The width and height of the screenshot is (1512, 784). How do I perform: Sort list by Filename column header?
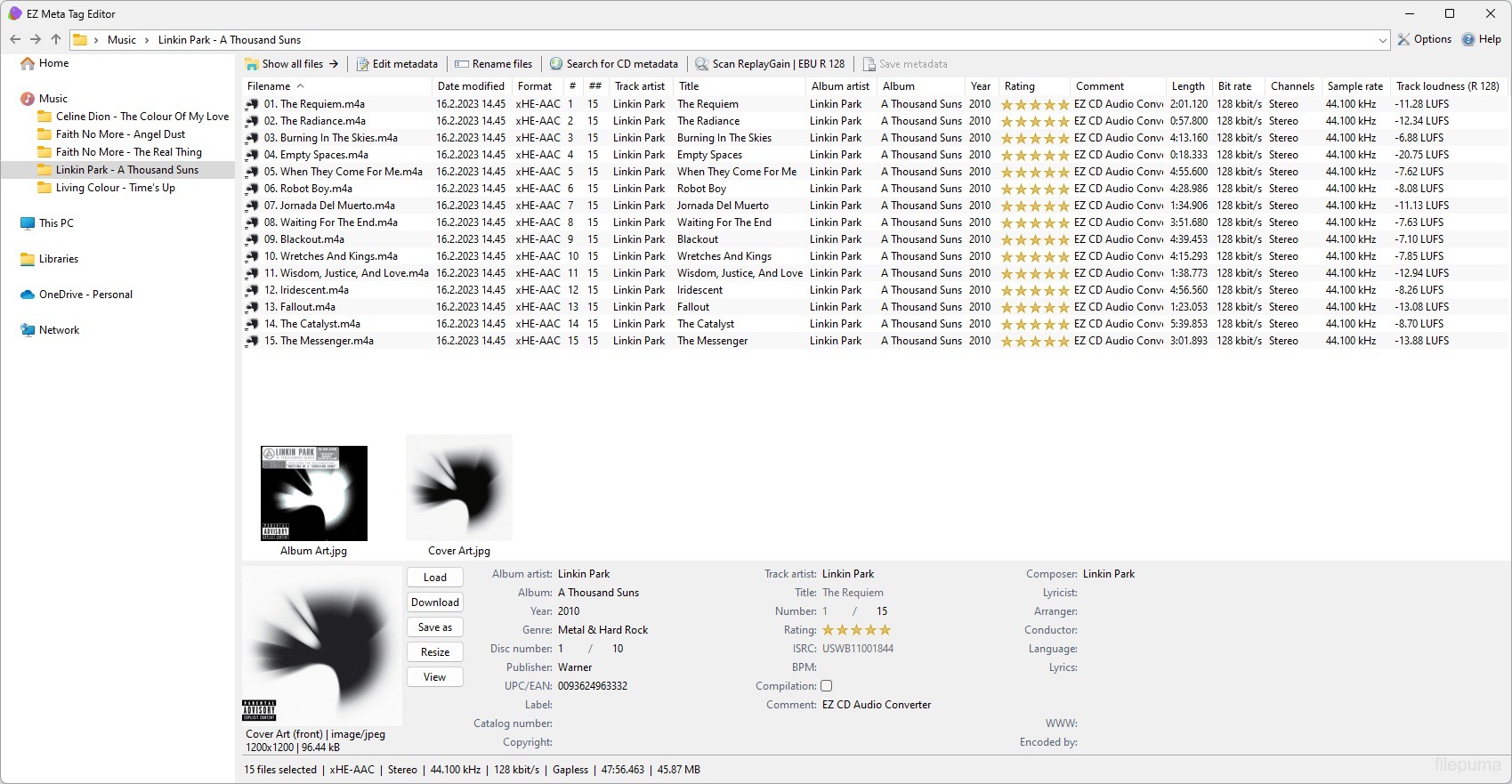(x=270, y=86)
